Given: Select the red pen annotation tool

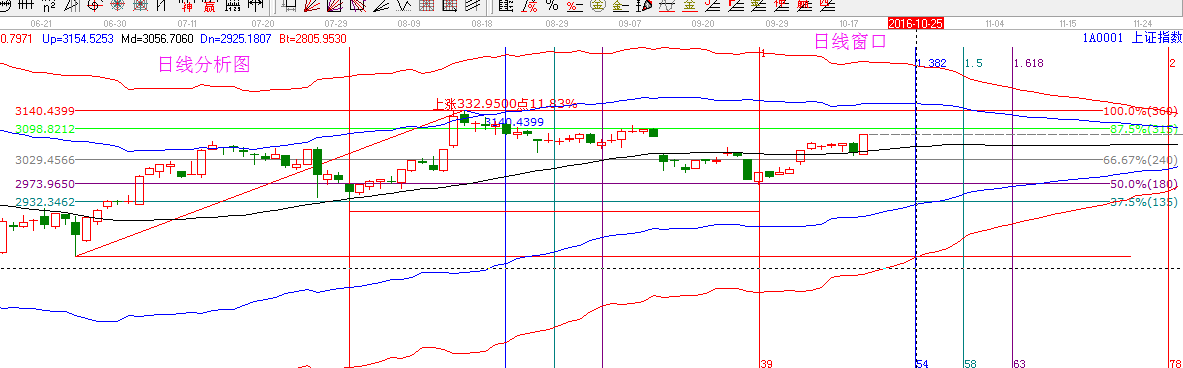Looking at the screenshot, I should [x=644, y=5].
